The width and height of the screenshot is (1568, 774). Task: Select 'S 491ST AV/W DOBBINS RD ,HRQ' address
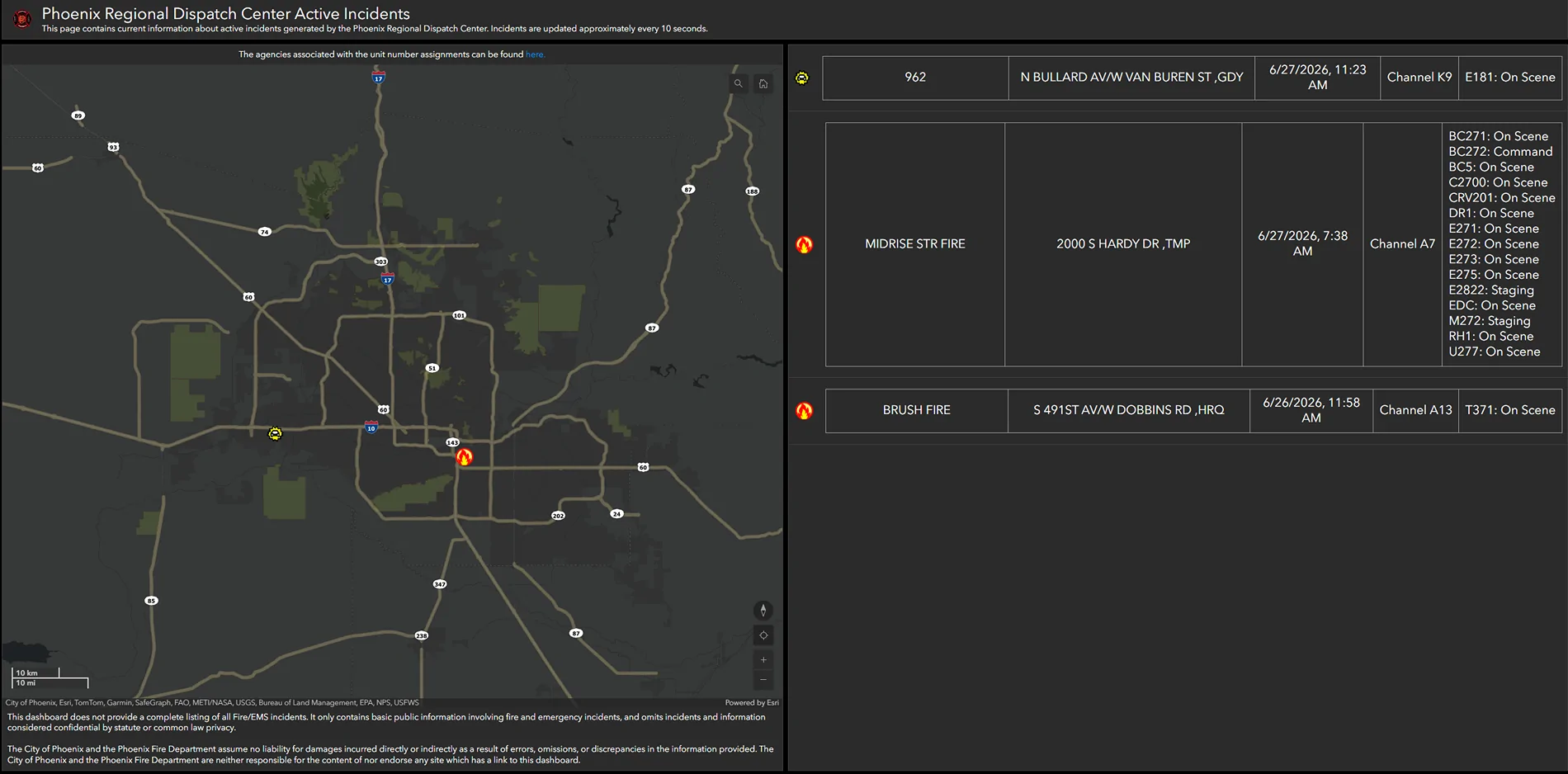[x=1129, y=410]
